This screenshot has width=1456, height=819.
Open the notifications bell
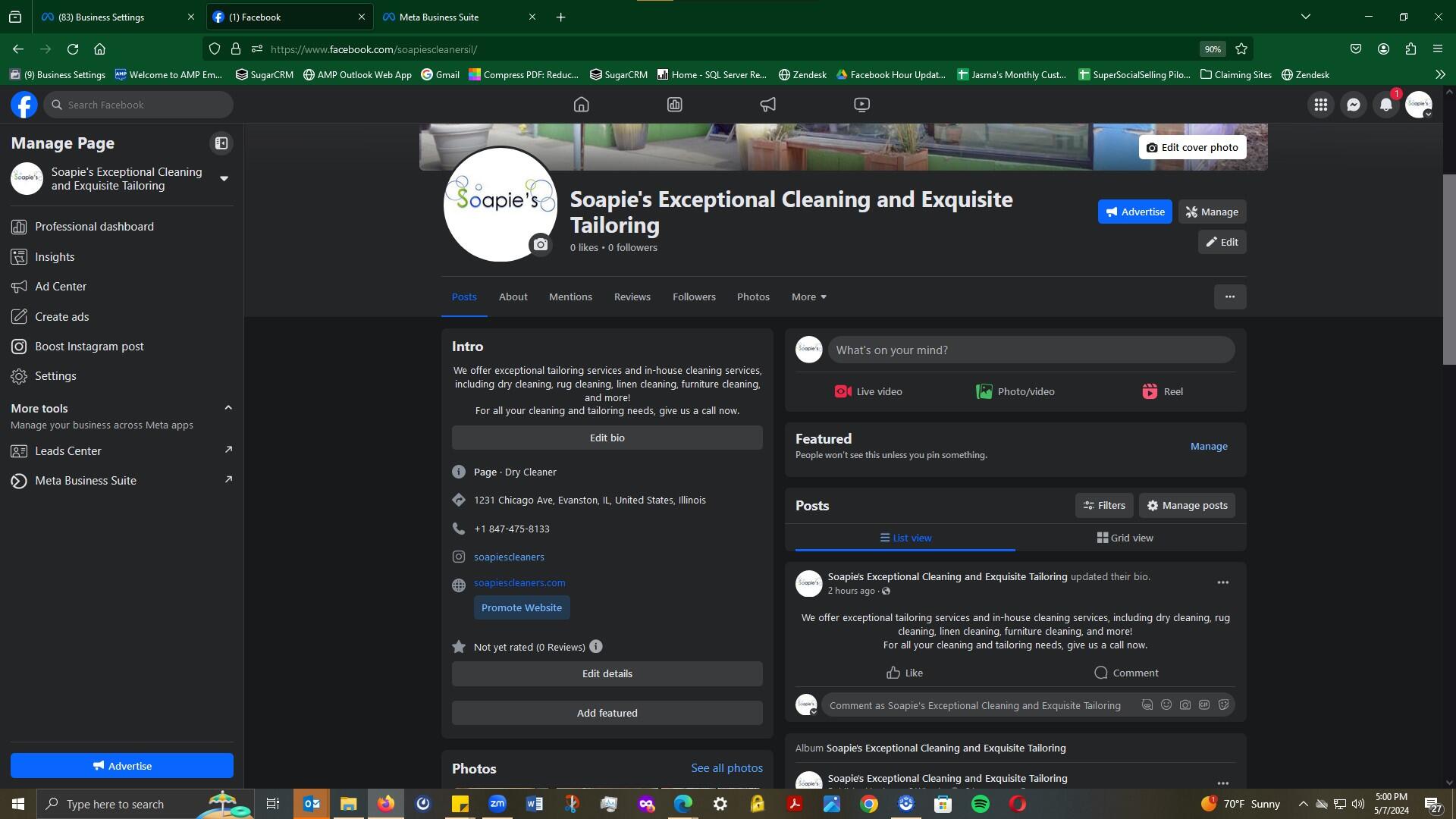pyautogui.click(x=1385, y=105)
